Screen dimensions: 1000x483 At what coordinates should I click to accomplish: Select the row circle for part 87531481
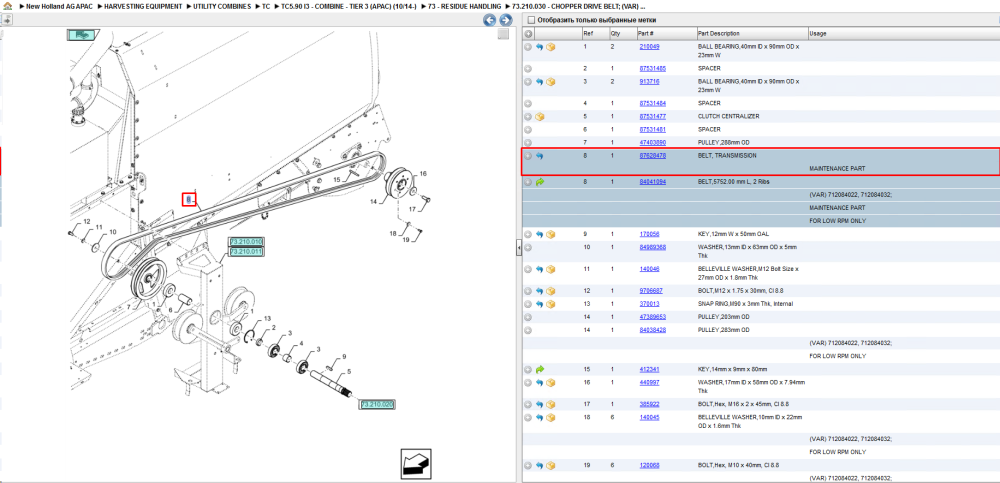click(x=528, y=130)
